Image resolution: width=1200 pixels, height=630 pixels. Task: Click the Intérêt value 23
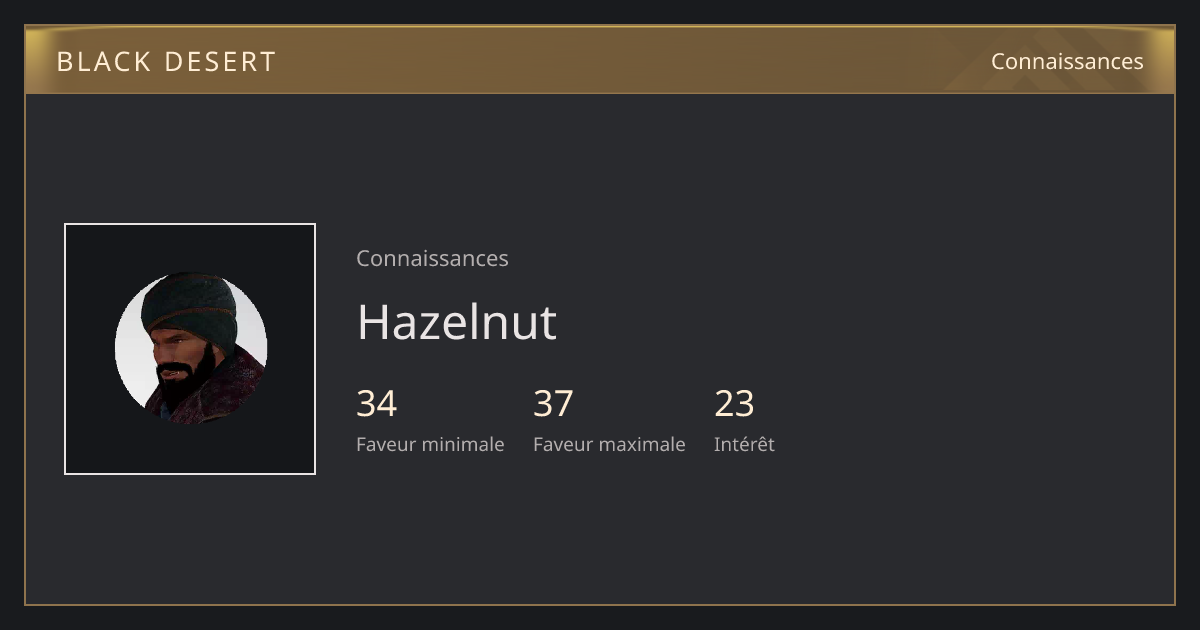734,403
